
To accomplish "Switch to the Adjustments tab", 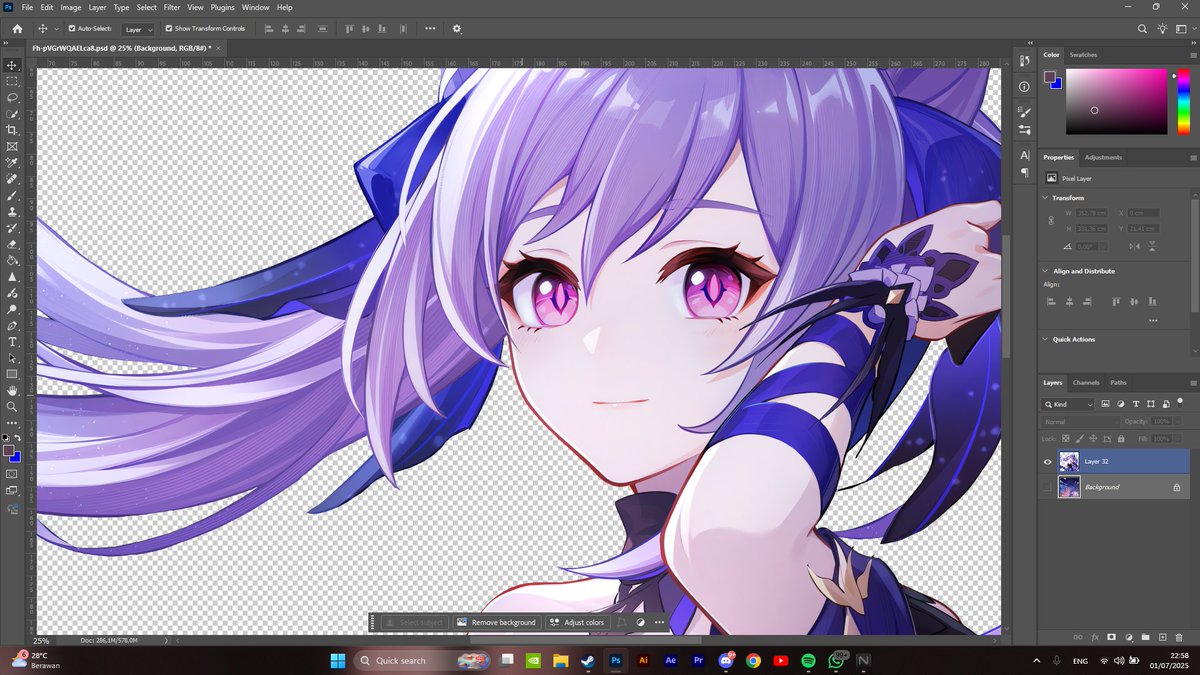I will 1103,157.
